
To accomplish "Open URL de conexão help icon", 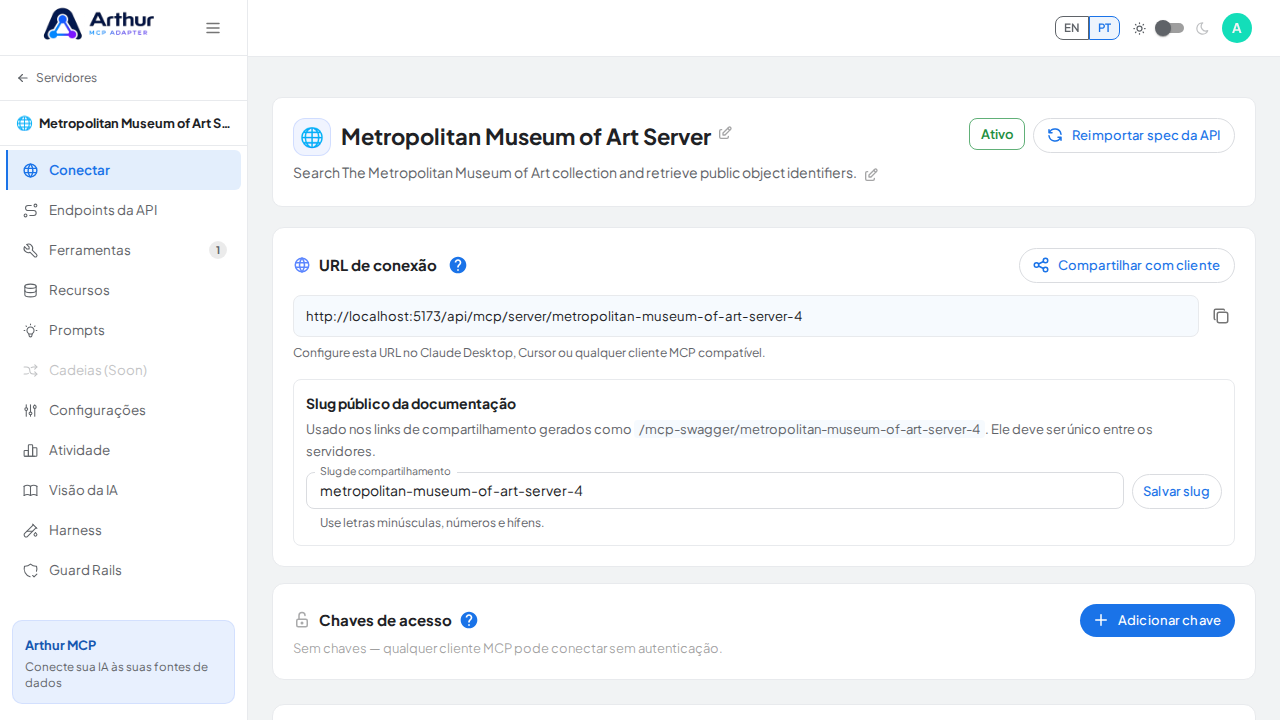I will point(458,265).
